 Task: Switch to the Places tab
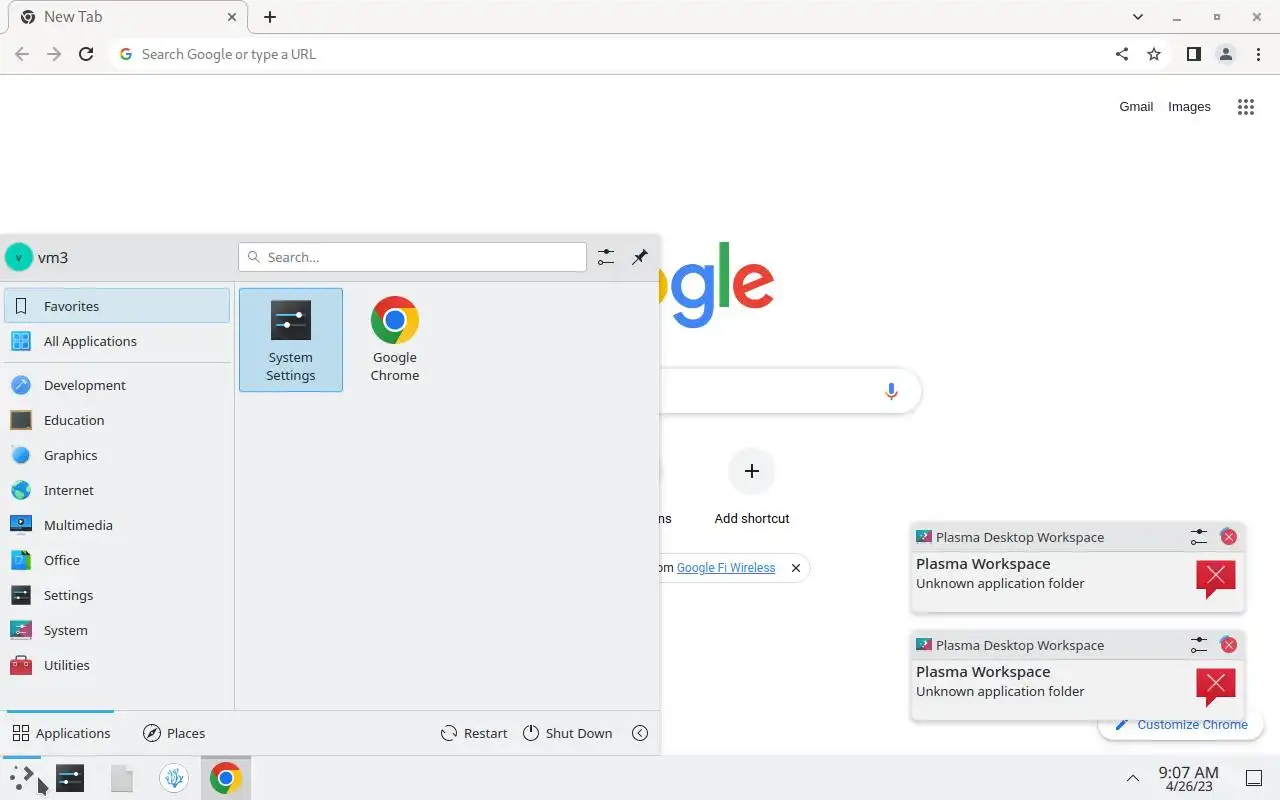pos(174,733)
